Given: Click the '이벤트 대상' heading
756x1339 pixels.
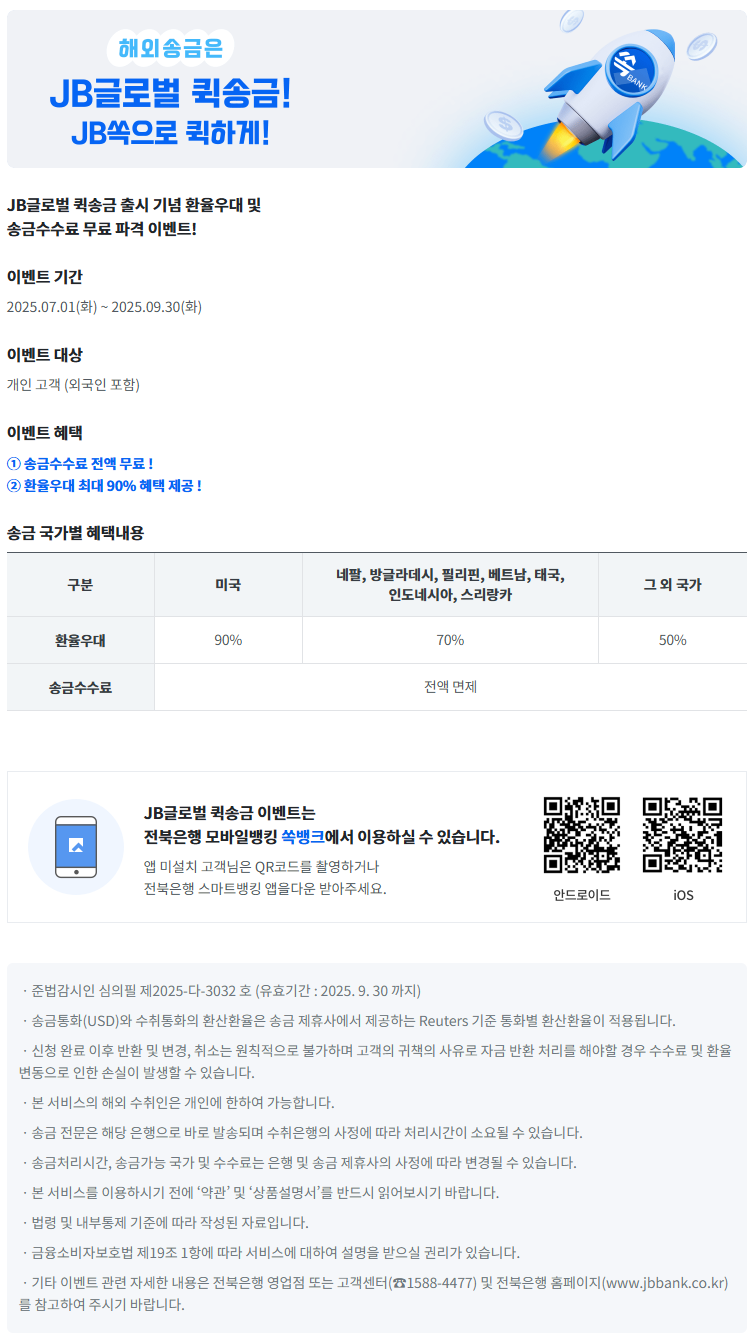Looking at the screenshot, I should 45,355.
